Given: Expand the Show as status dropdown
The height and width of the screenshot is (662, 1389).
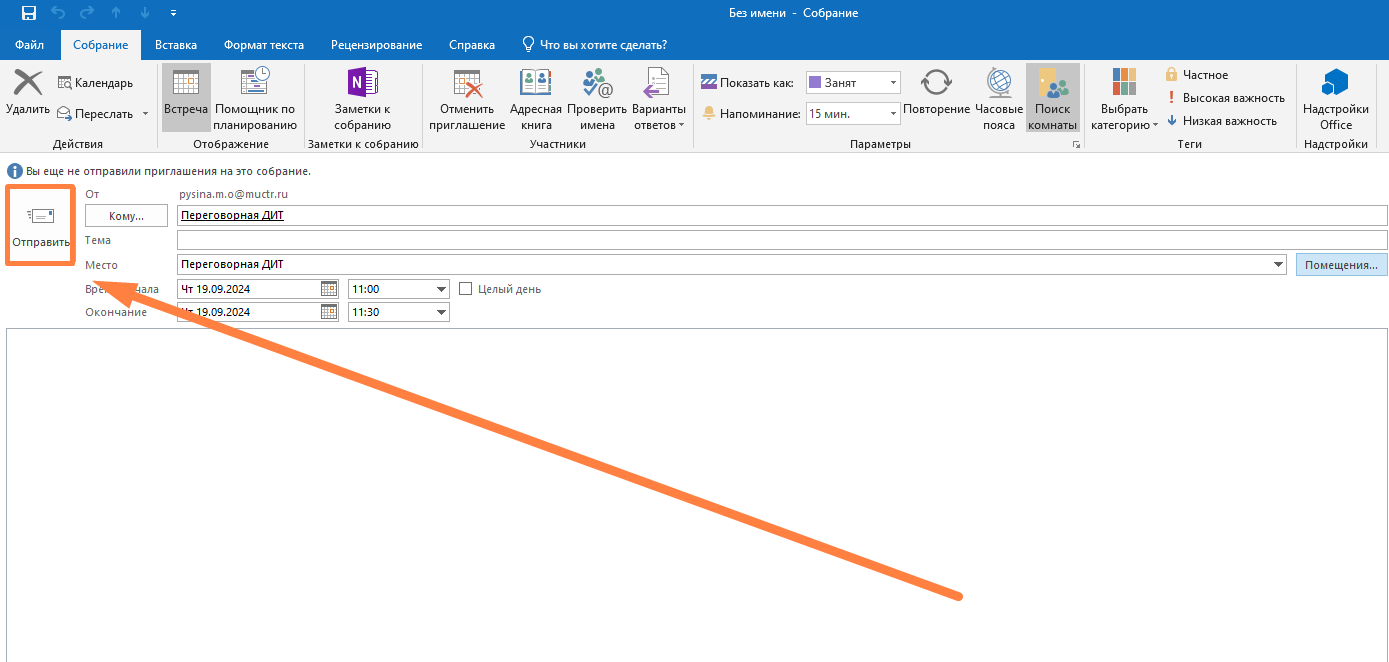Looking at the screenshot, I should pos(893,83).
